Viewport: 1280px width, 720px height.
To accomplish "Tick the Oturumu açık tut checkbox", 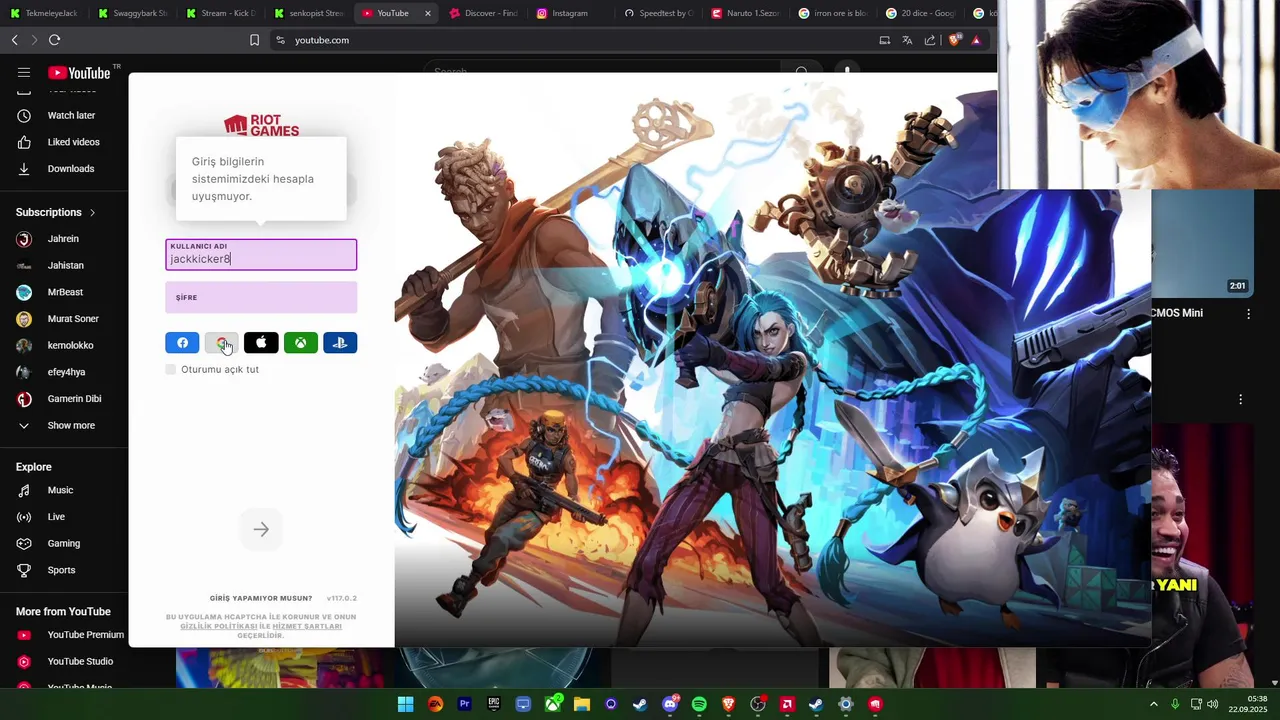I will point(171,369).
